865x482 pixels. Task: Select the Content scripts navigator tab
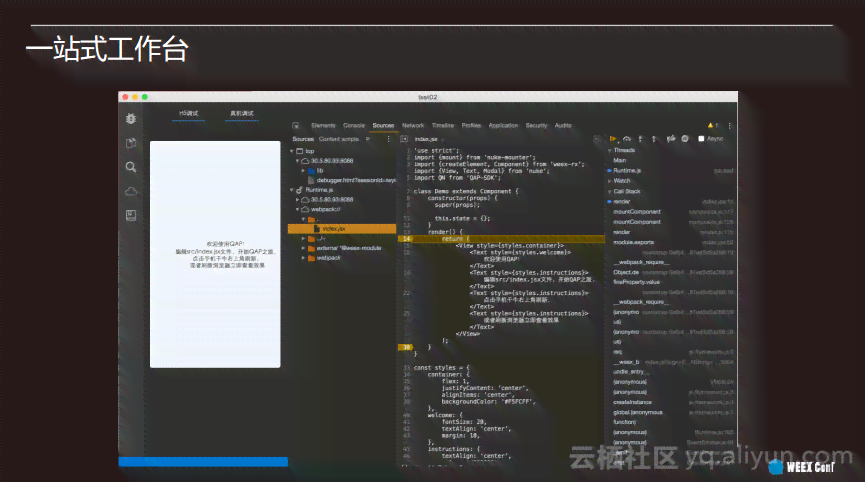pos(339,139)
